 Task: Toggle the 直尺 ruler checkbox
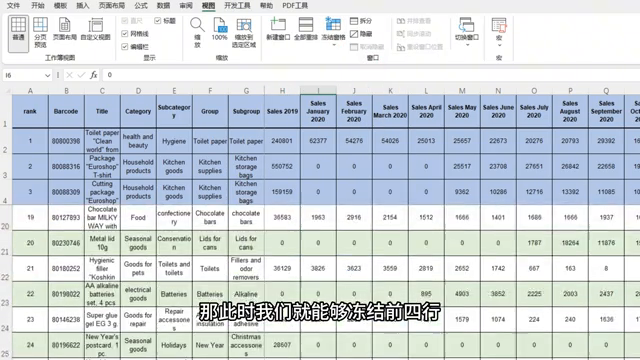click(125, 21)
